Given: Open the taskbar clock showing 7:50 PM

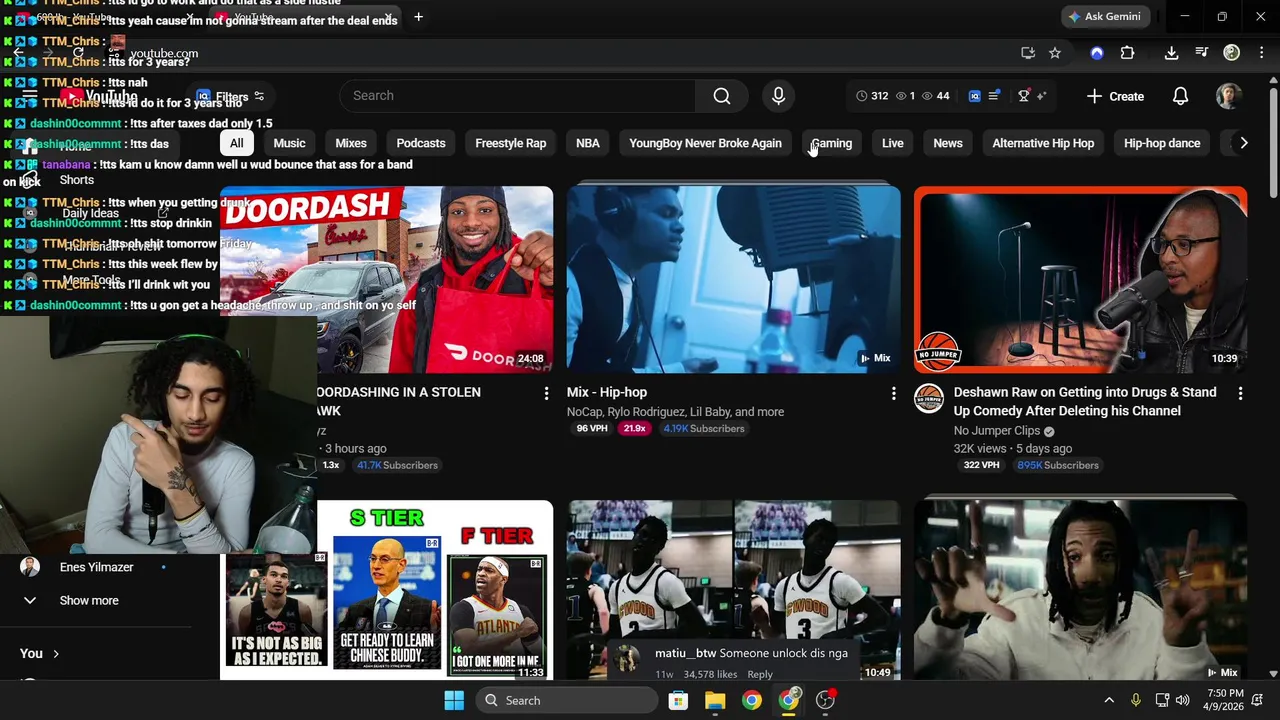Looking at the screenshot, I should [x=1225, y=700].
